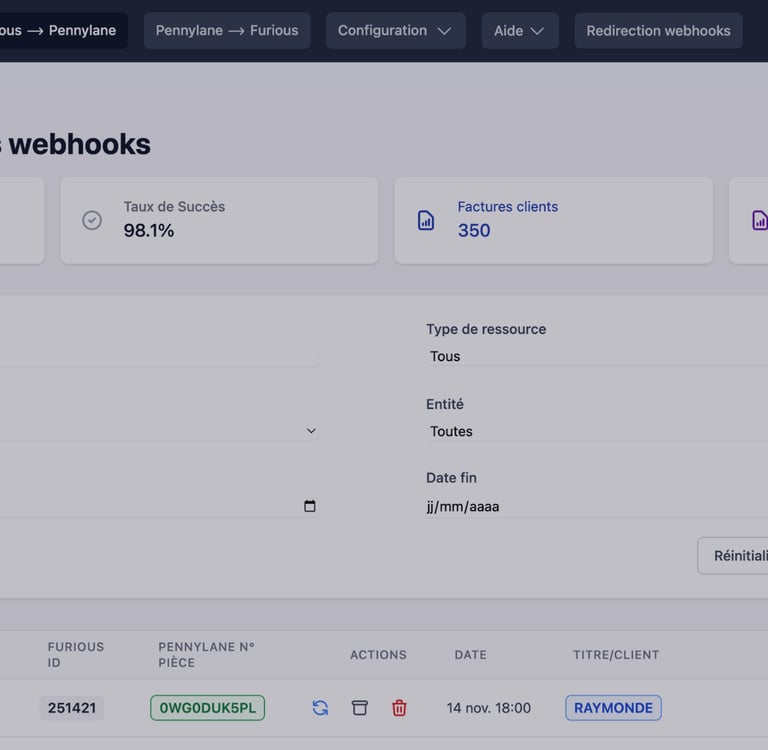
Task: Click the Taux de Succès checkmark icon
Action: point(92,220)
